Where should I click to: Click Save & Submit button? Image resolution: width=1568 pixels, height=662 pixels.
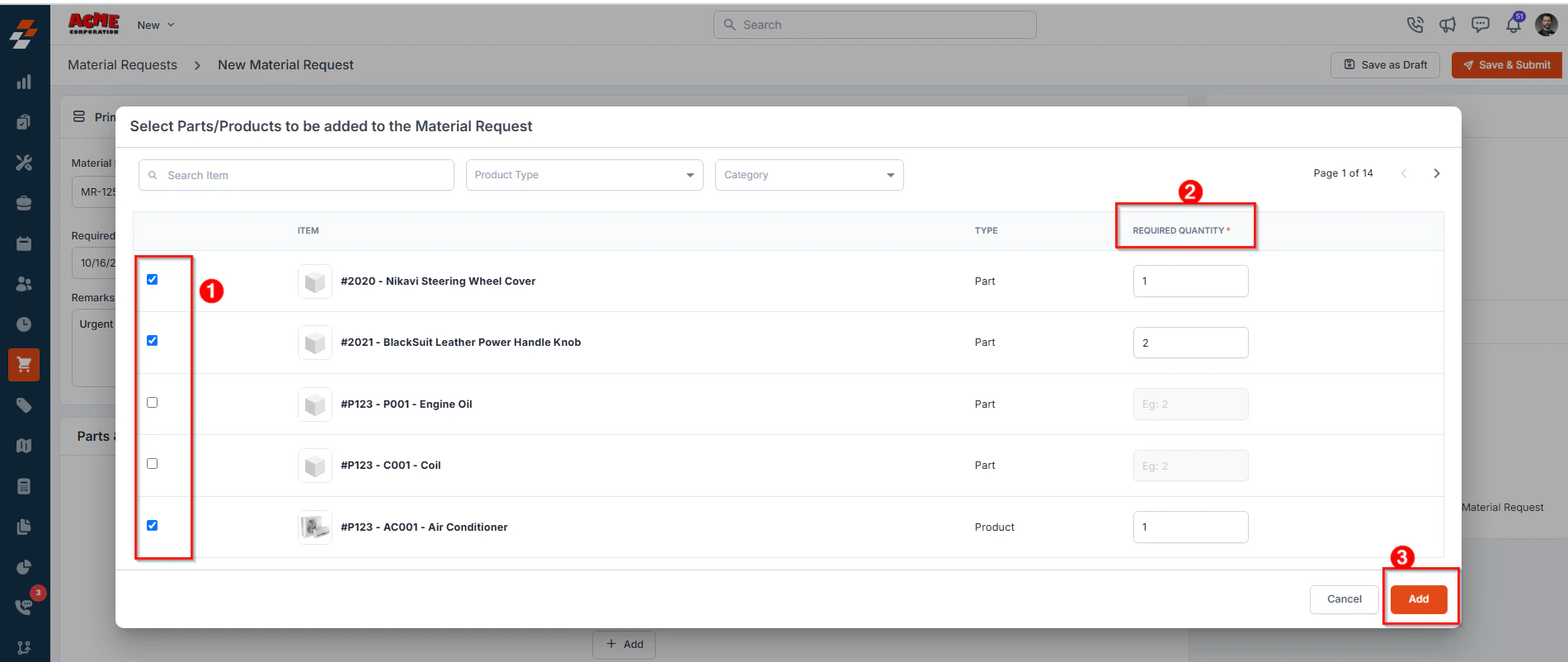[1506, 65]
